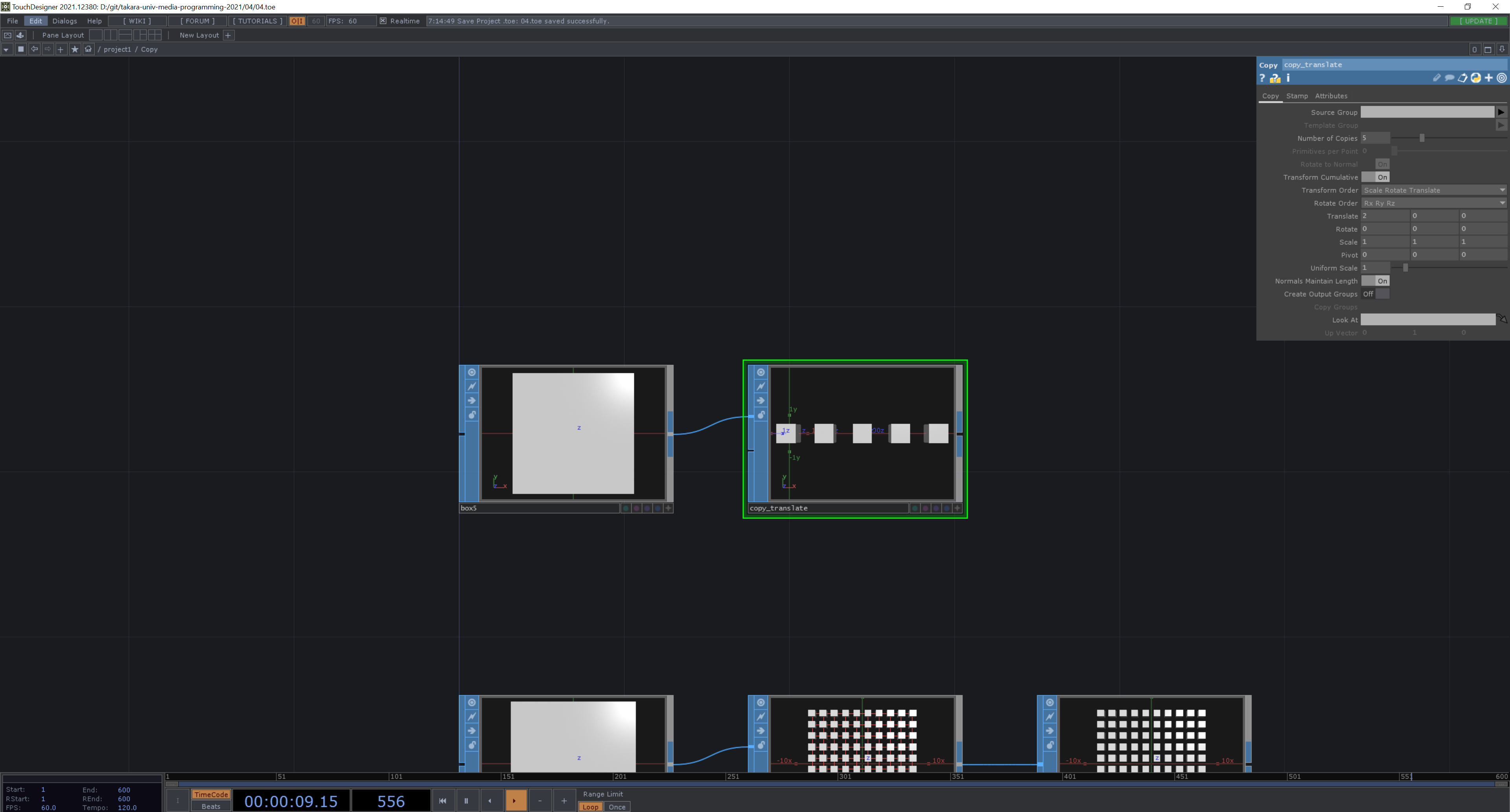Click the [ WIKI ] button

136,21
